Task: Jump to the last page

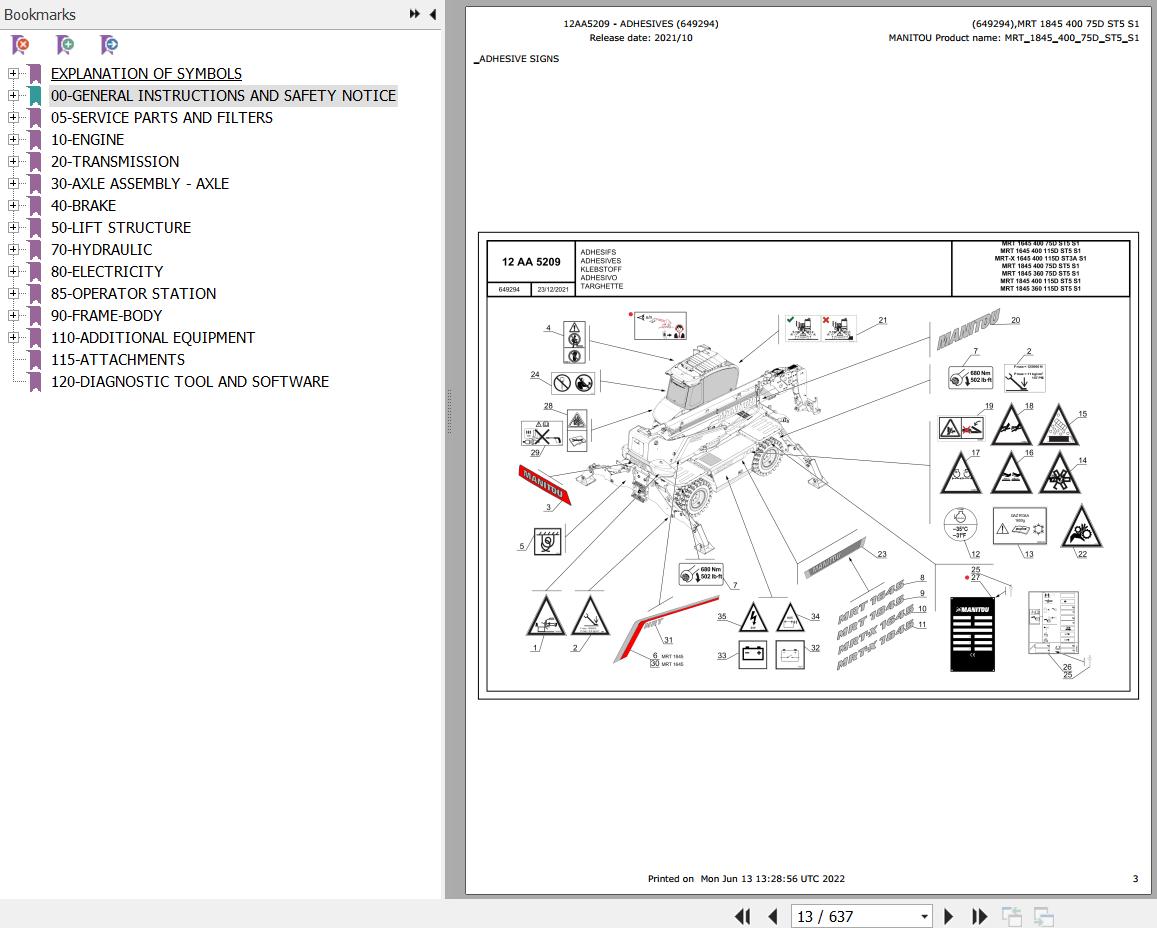Action: coord(979,916)
